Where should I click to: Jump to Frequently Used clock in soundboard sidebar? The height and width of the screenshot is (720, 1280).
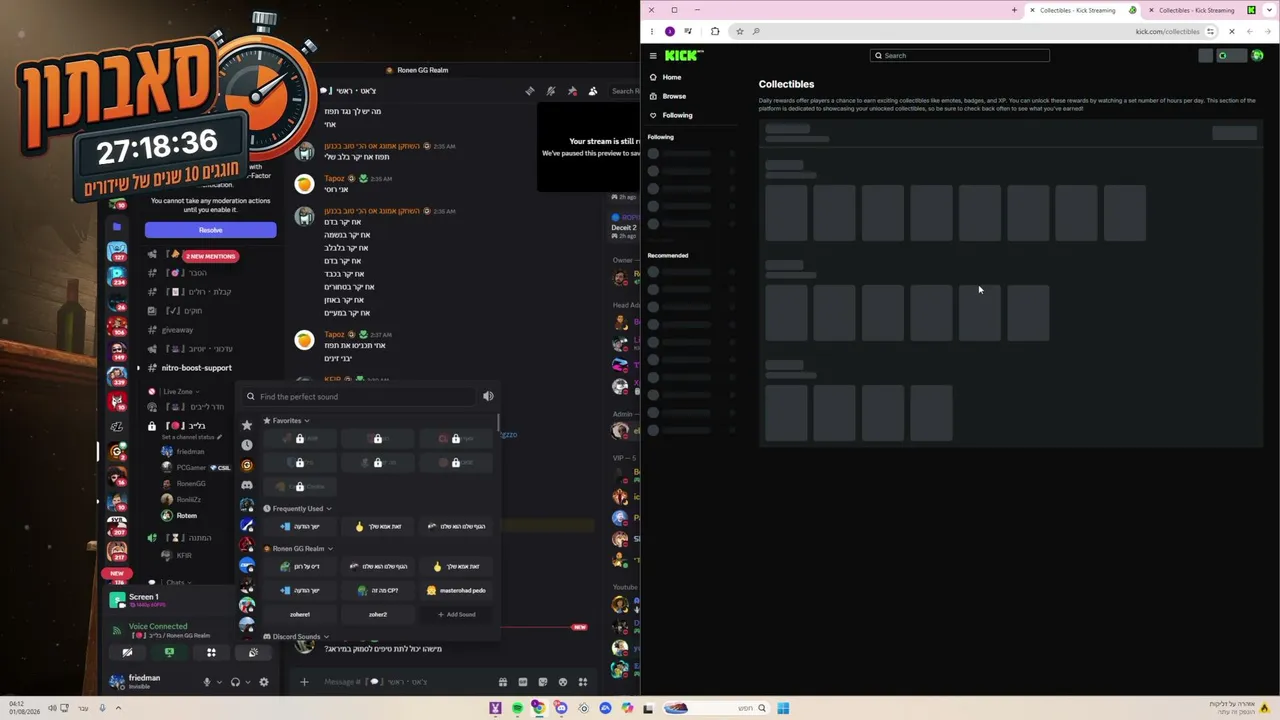[x=247, y=445]
